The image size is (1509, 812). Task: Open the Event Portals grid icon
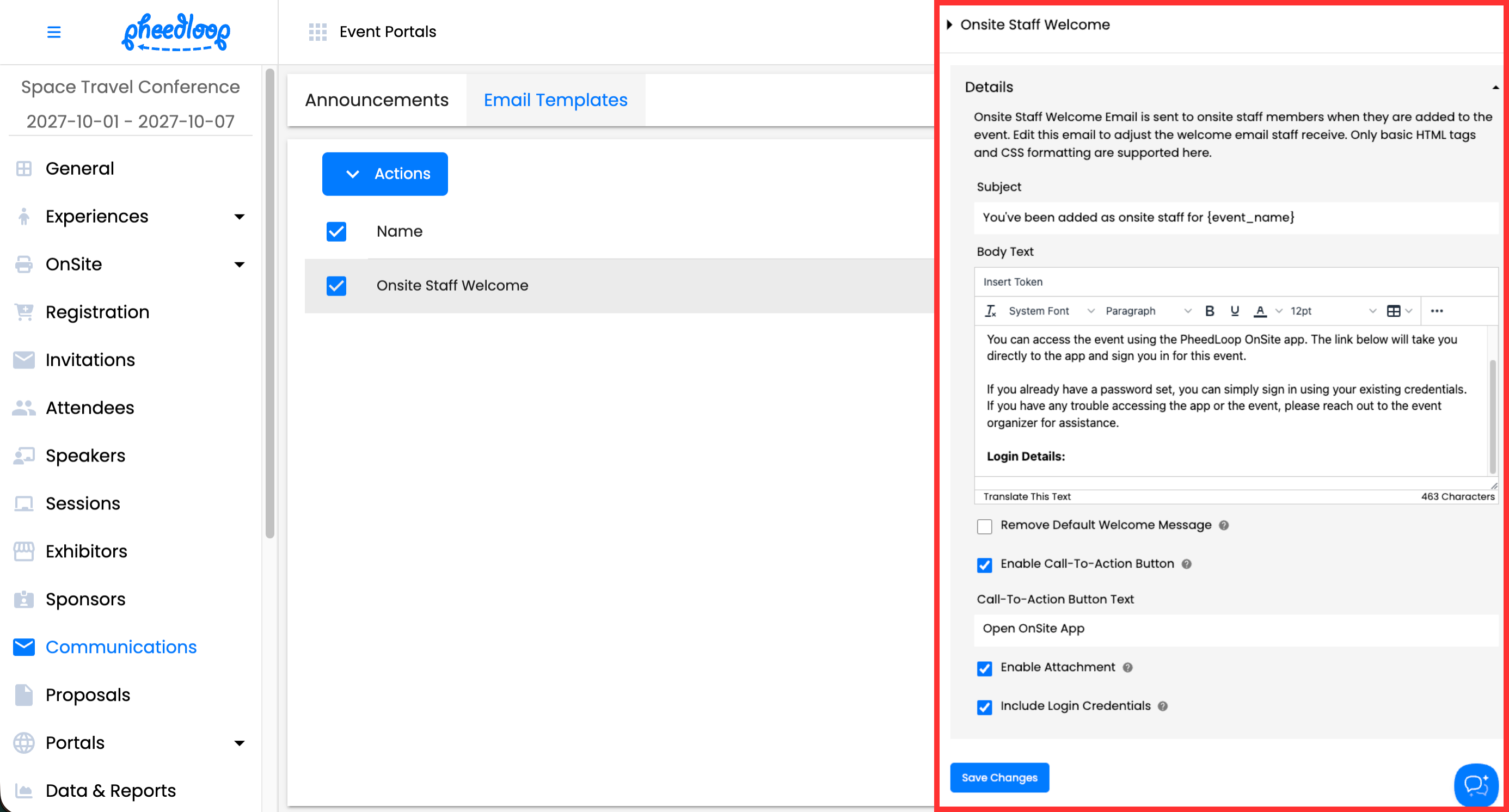(x=317, y=32)
